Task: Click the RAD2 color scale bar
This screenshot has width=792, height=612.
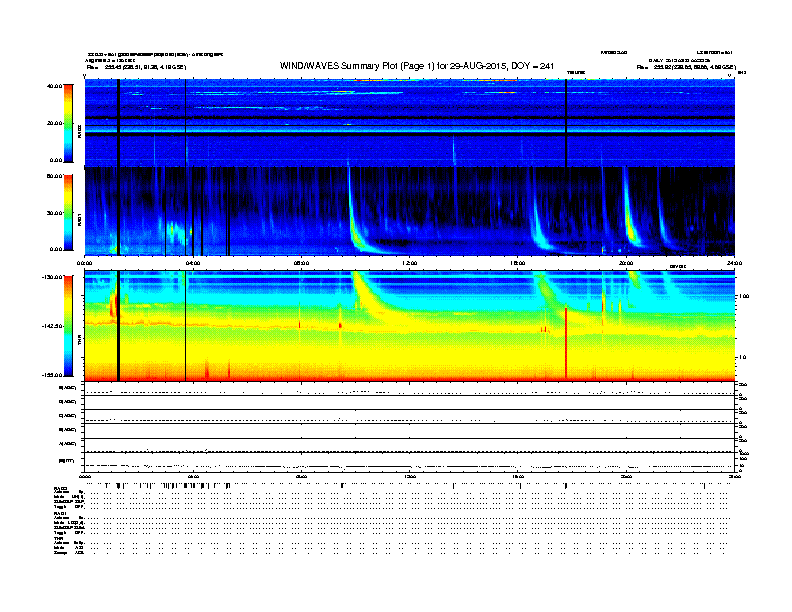Action: (x=68, y=123)
